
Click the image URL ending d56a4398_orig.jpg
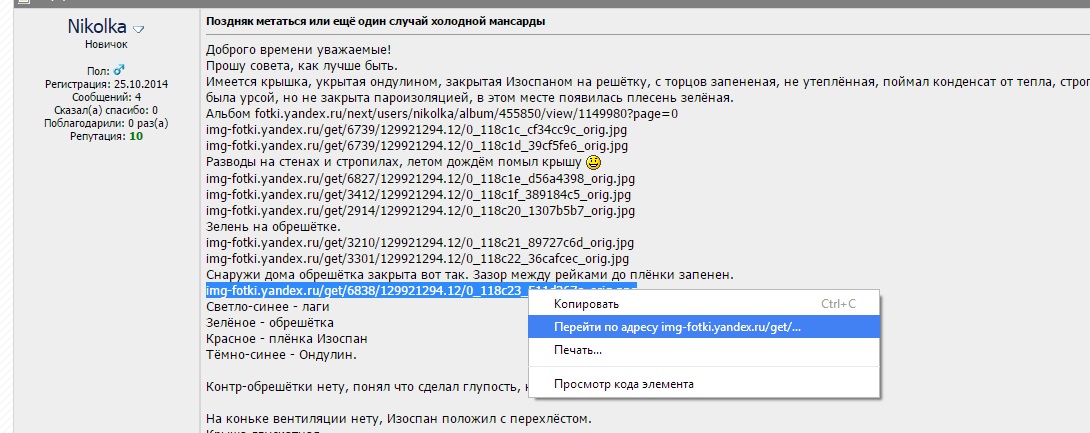(x=420, y=179)
